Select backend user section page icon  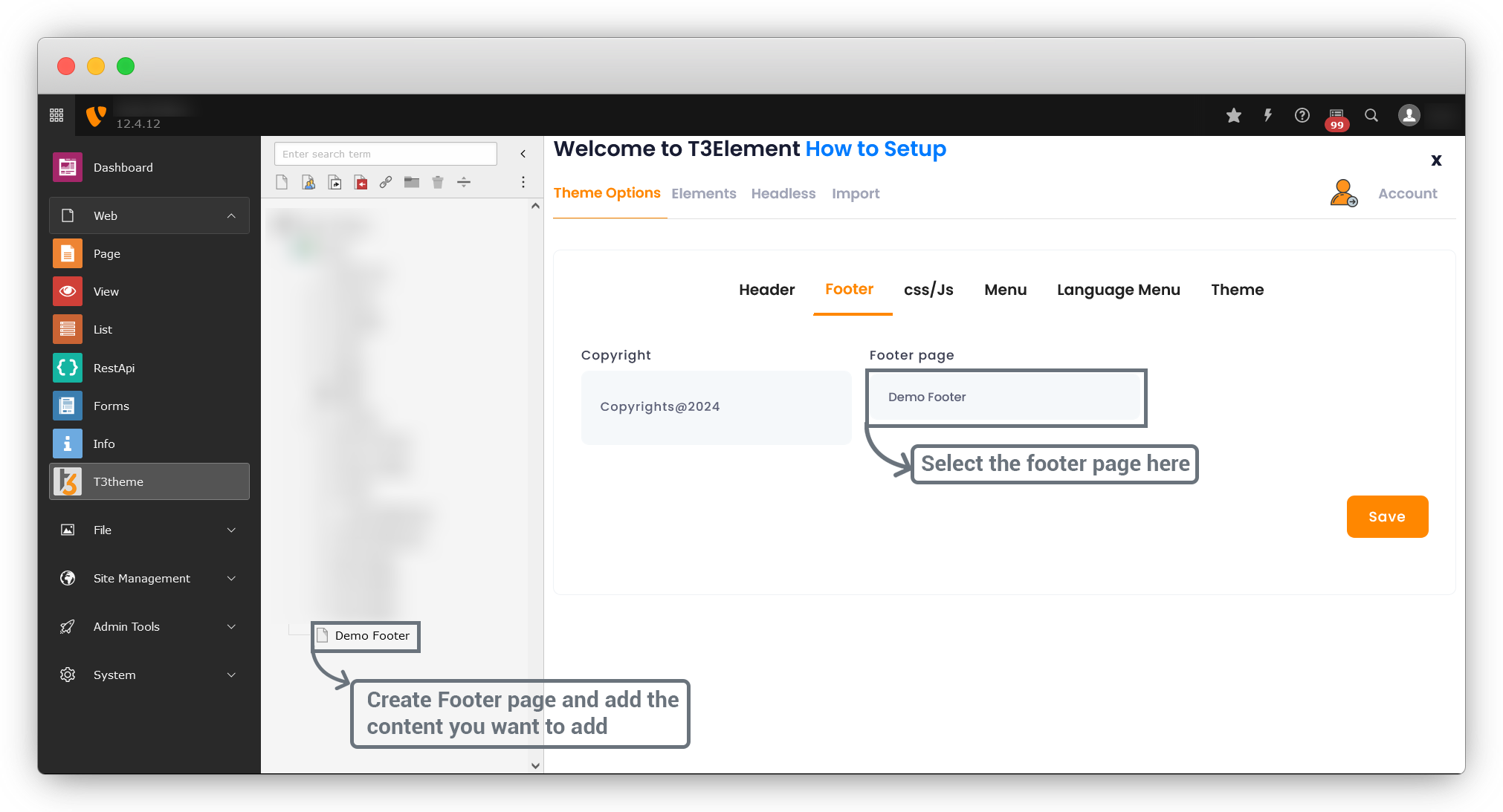point(308,182)
